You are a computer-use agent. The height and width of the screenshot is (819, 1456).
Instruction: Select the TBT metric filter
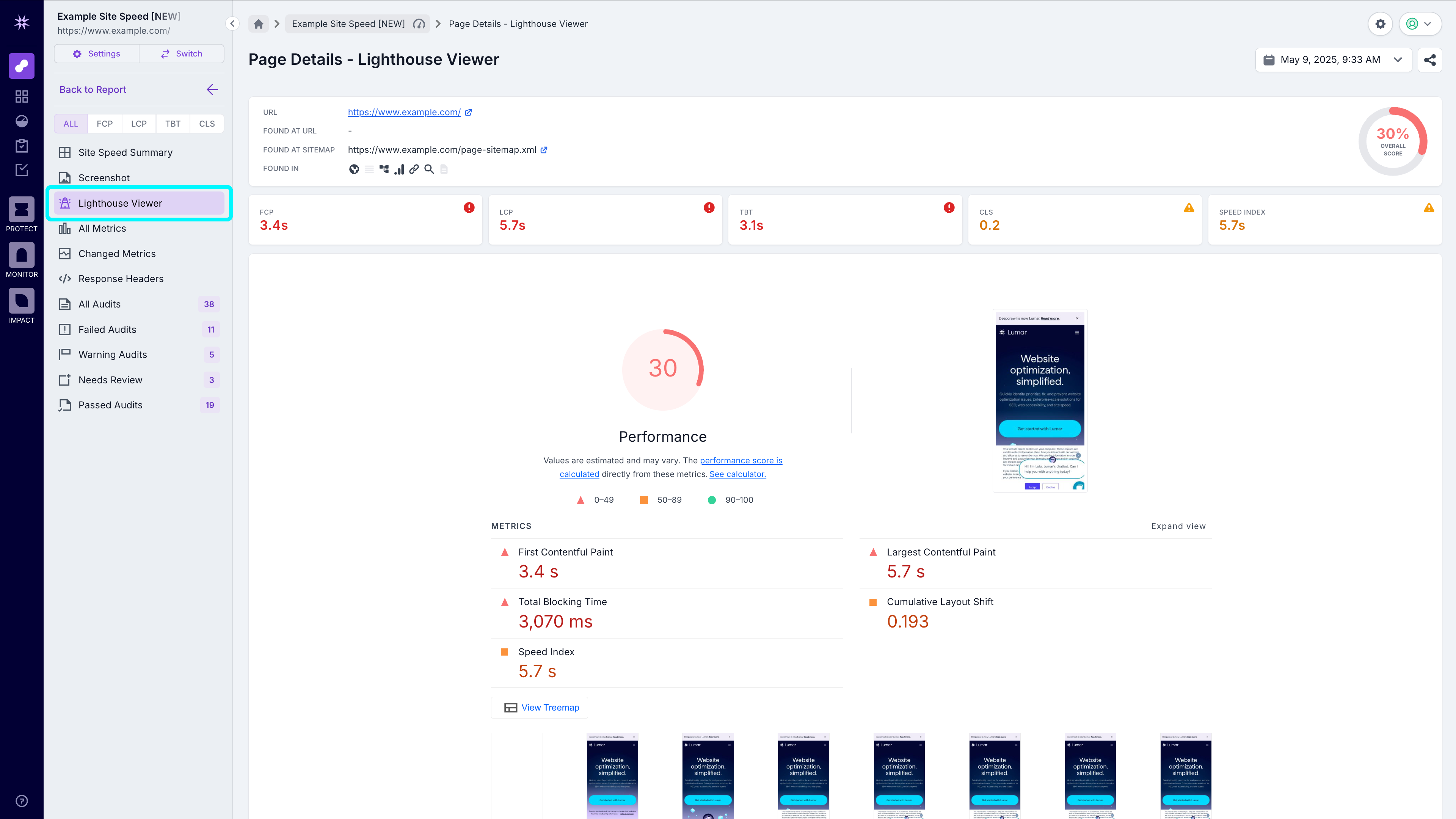(173, 124)
